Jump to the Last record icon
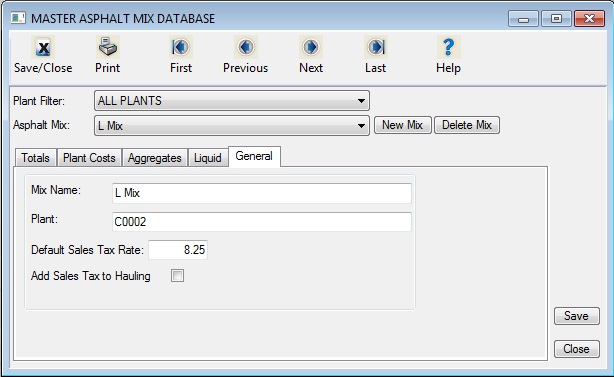The height and width of the screenshot is (377, 614). pos(376,47)
